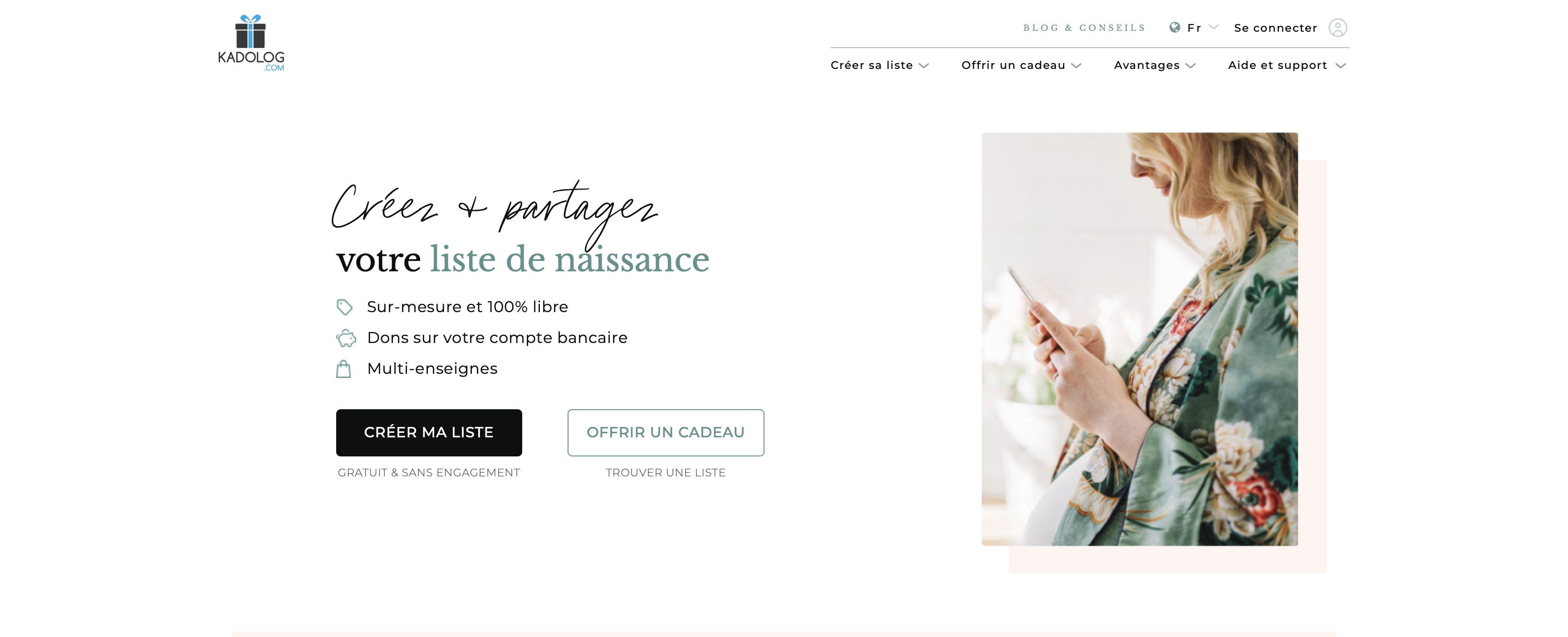Open the Avantages menu item
Viewport: 1568px width, 637px height.
click(1147, 65)
